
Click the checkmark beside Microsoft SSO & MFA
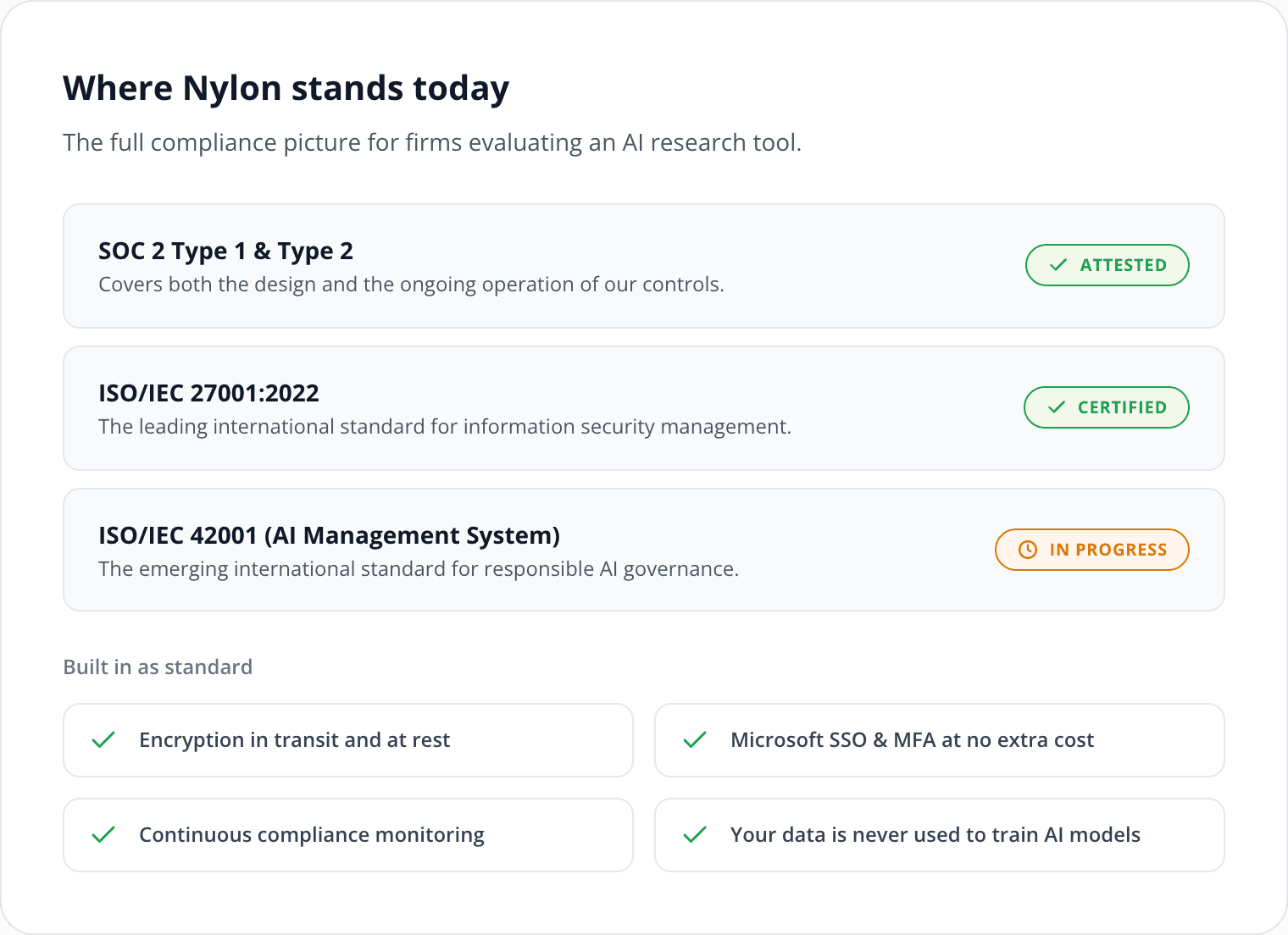pos(695,740)
